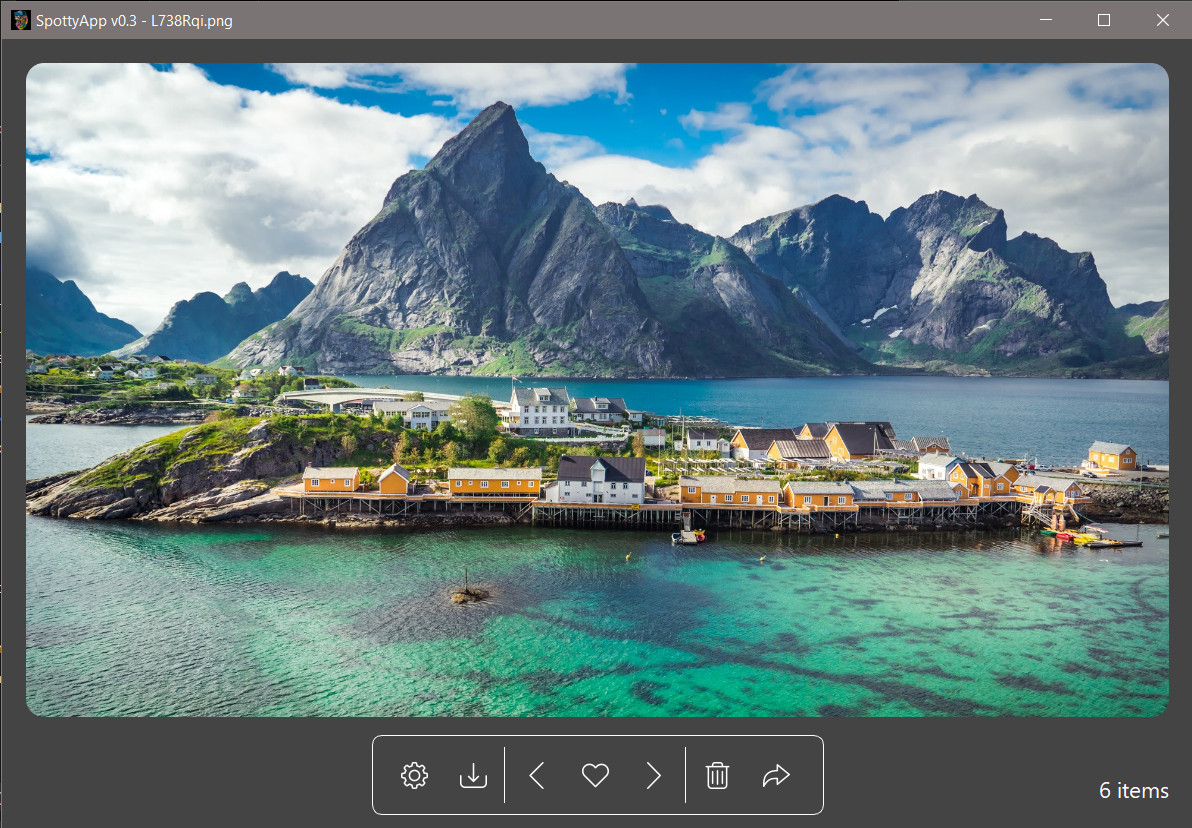
Task: Close the SpottyApp window
Action: tap(1162, 20)
